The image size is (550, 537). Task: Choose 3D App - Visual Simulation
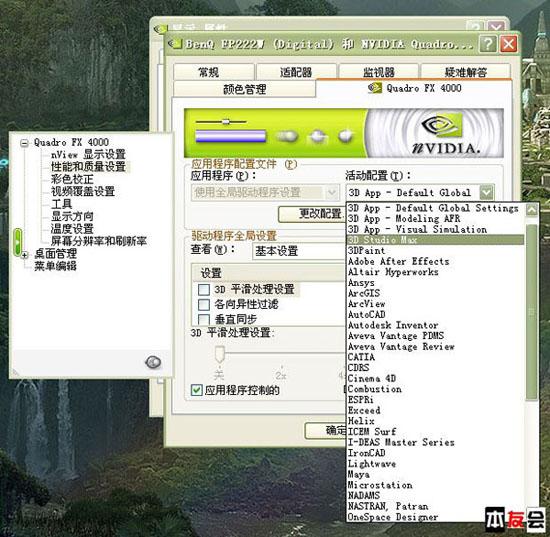pos(436,229)
